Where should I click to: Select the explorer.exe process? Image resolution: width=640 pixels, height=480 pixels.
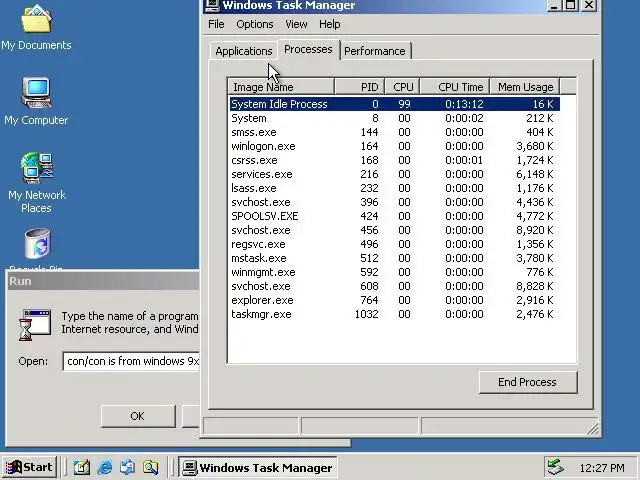pyautogui.click(x=394, y=300)
